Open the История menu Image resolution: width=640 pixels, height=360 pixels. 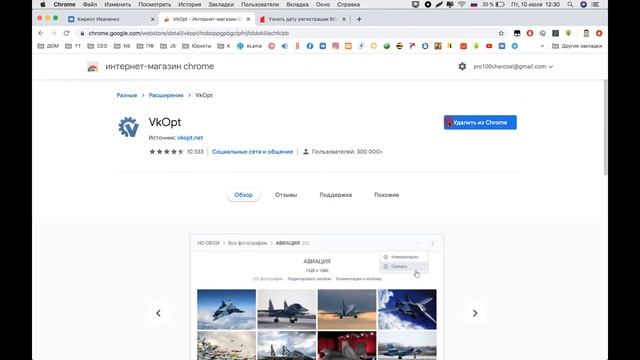click(x=189, y=4)
